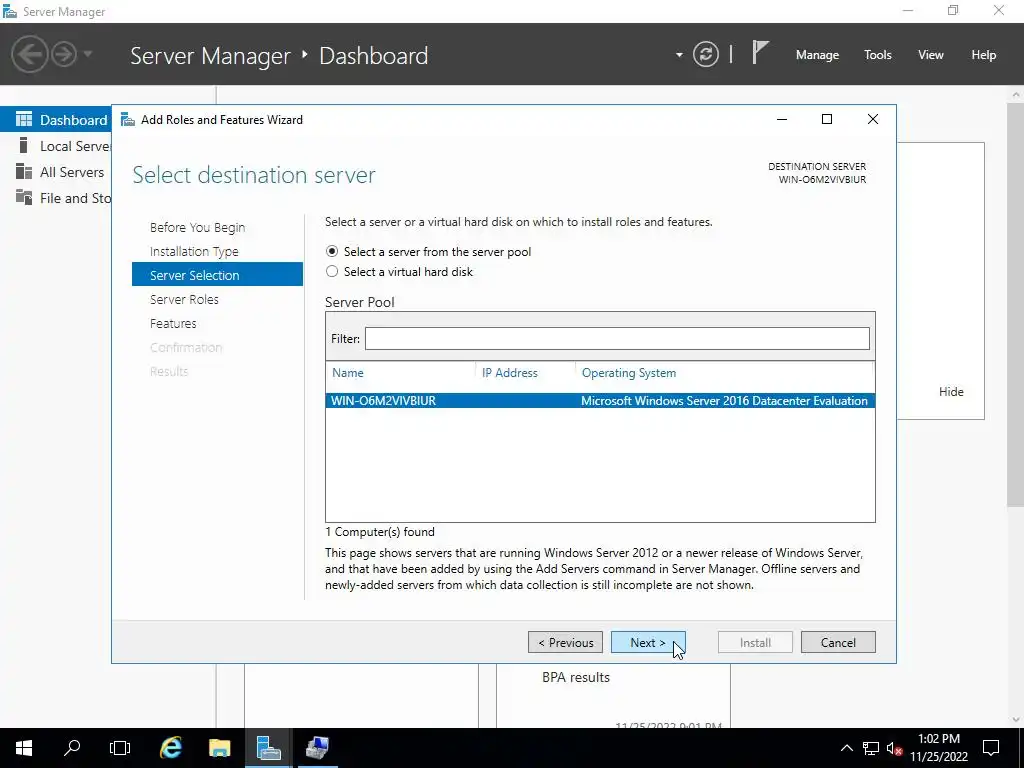This screenshot has width=1024, height=768.
Task: Open the Manage menu
Action: [817, 55]
